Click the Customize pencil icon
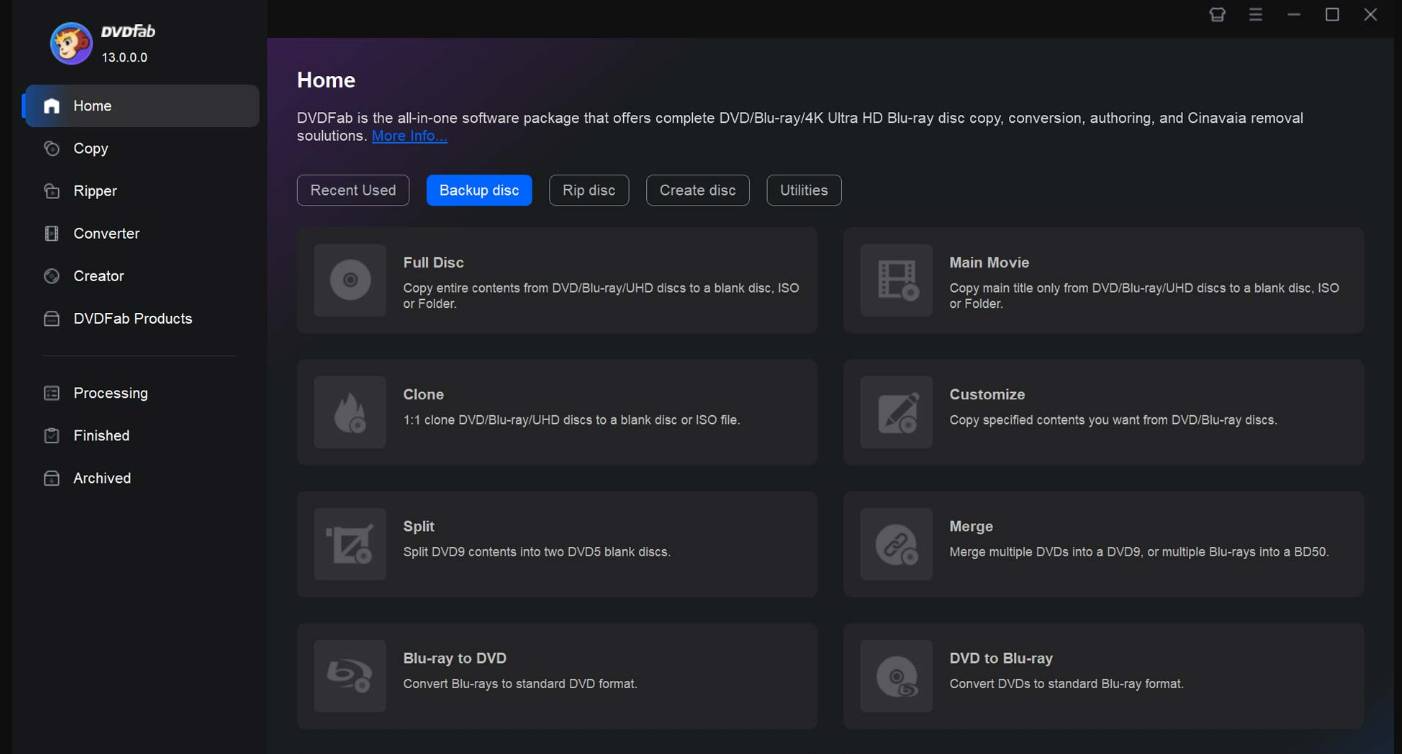 tap(896, 412)
